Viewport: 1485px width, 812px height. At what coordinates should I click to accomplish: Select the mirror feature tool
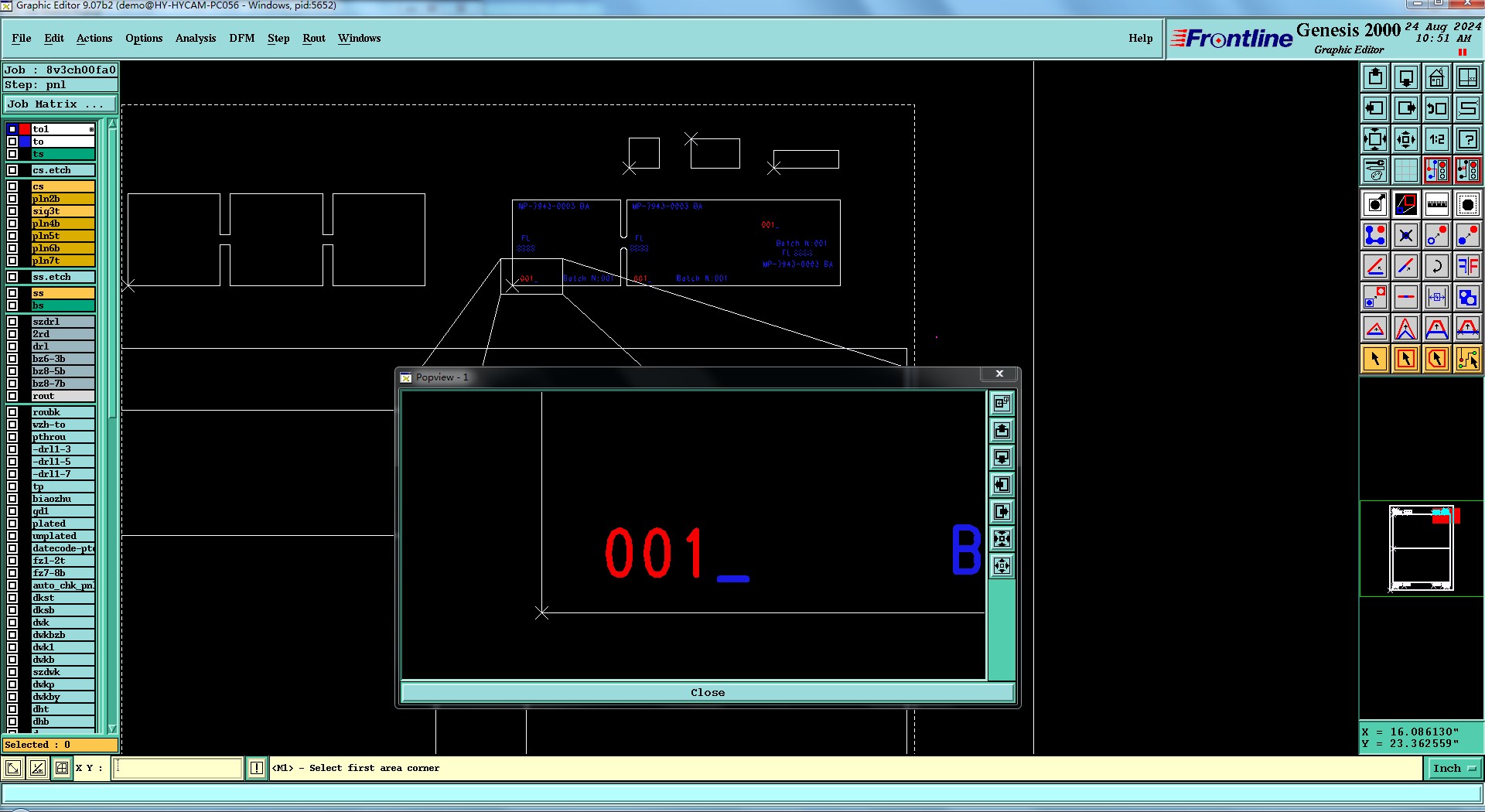(1468, 266)
